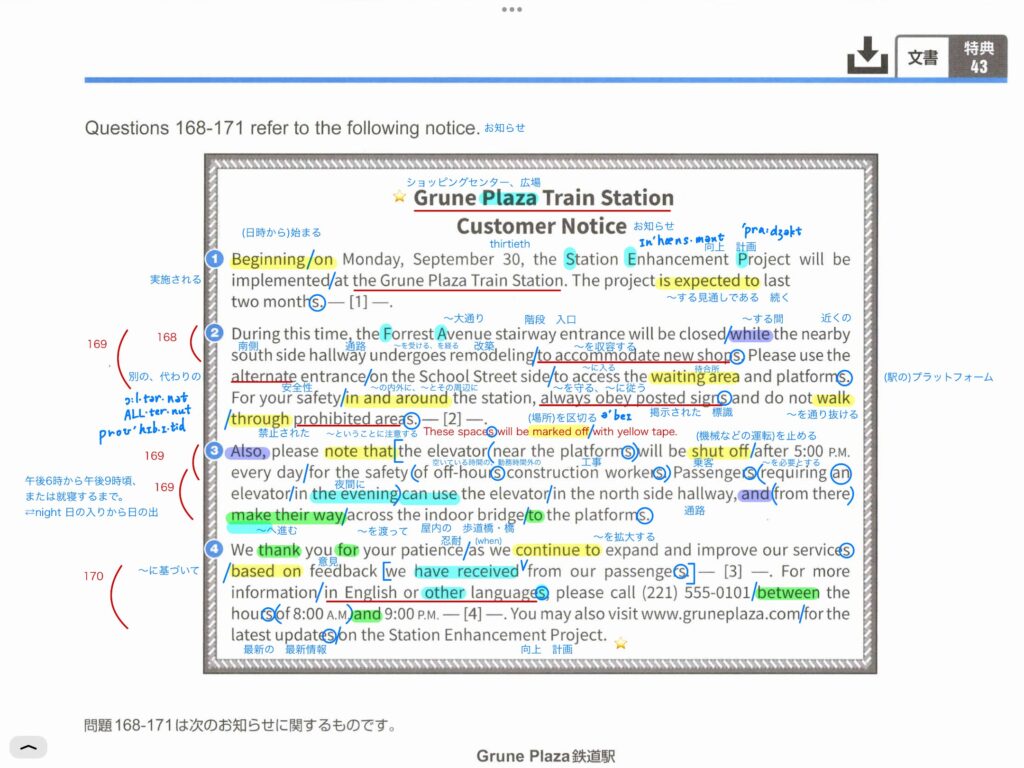Open the three-dot multitasking menu at top
This screenshot has height=768, width=1024.
point(512,9)
